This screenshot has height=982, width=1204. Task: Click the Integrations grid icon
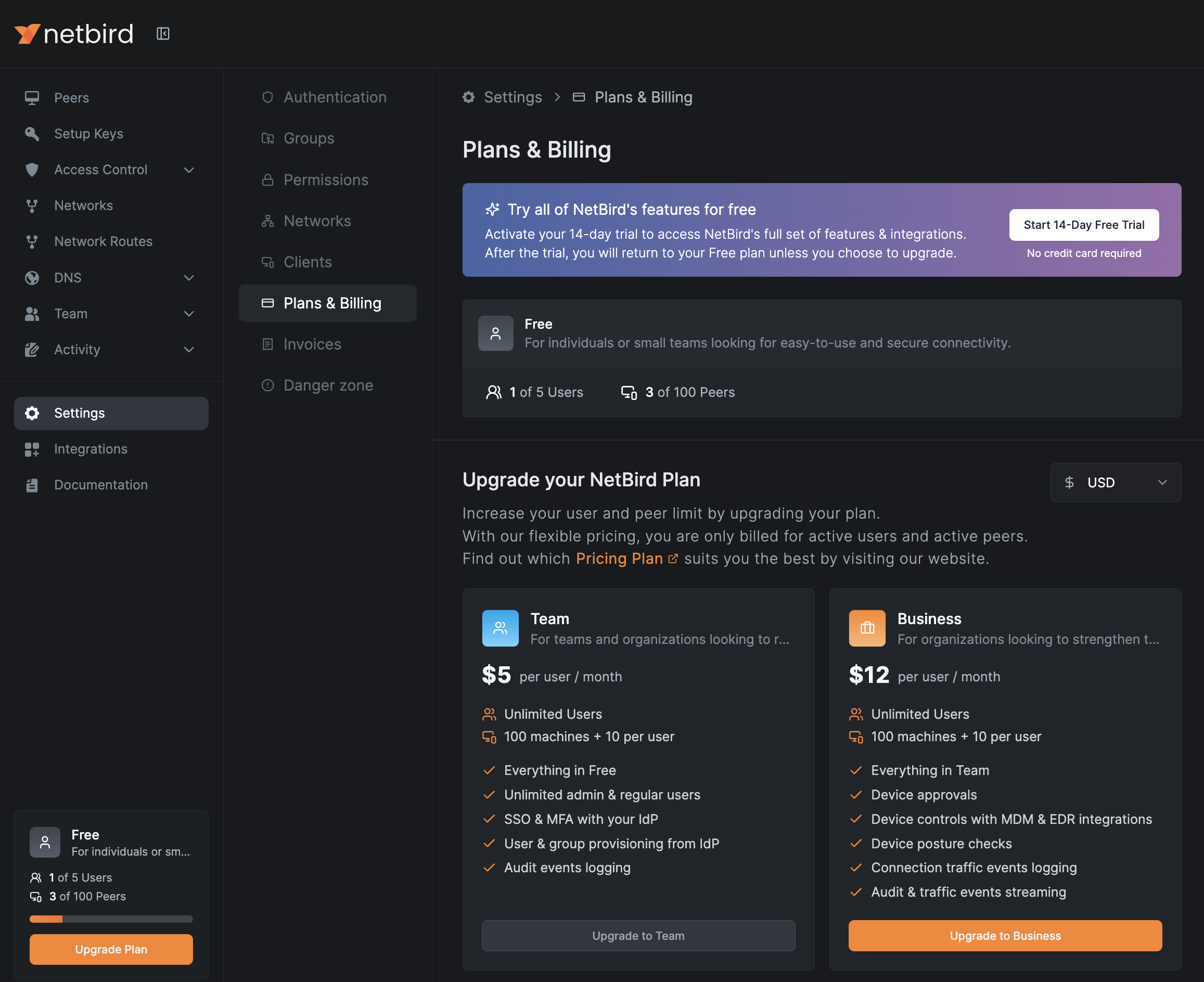(x=32, y=449)
